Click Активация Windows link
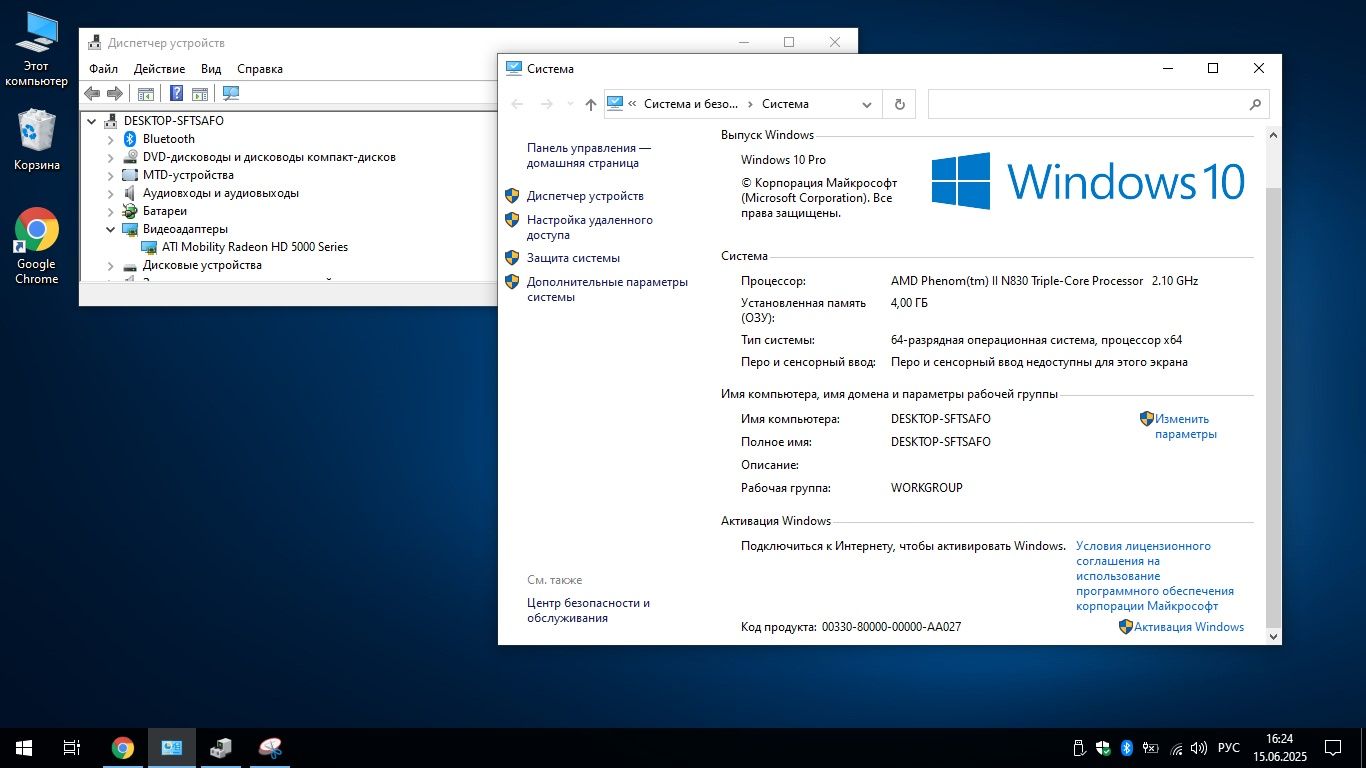 tap(1190, 627)
